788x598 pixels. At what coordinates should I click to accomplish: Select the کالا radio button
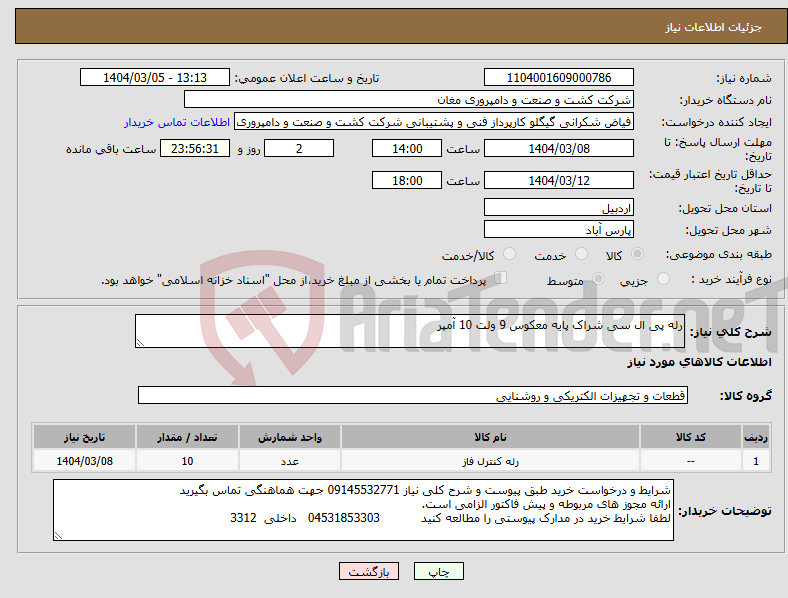pyautogui.click(x=637, y=254)
